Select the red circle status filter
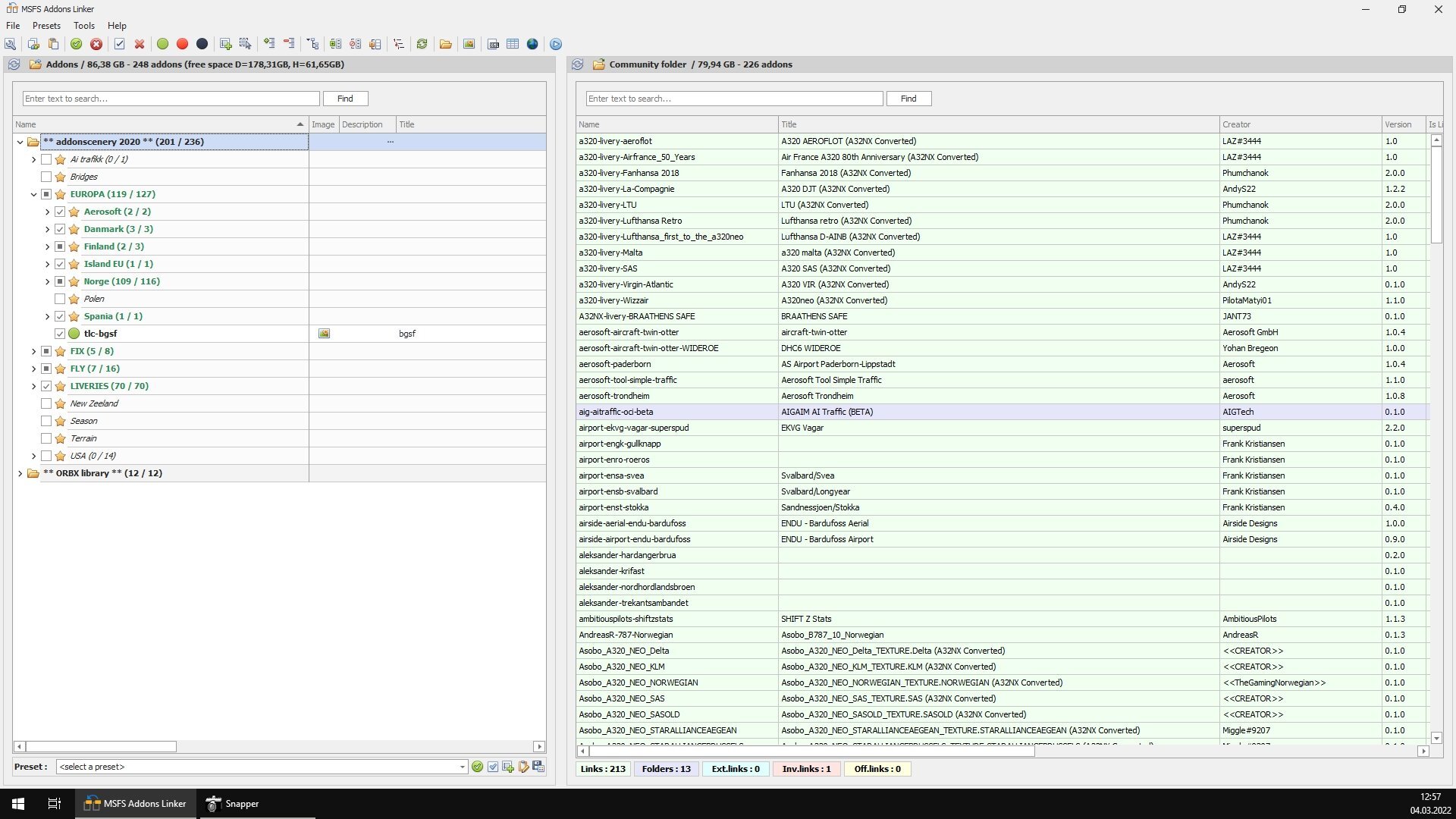This screenshot has height=819, width=1456. click(x=182, y=44)
